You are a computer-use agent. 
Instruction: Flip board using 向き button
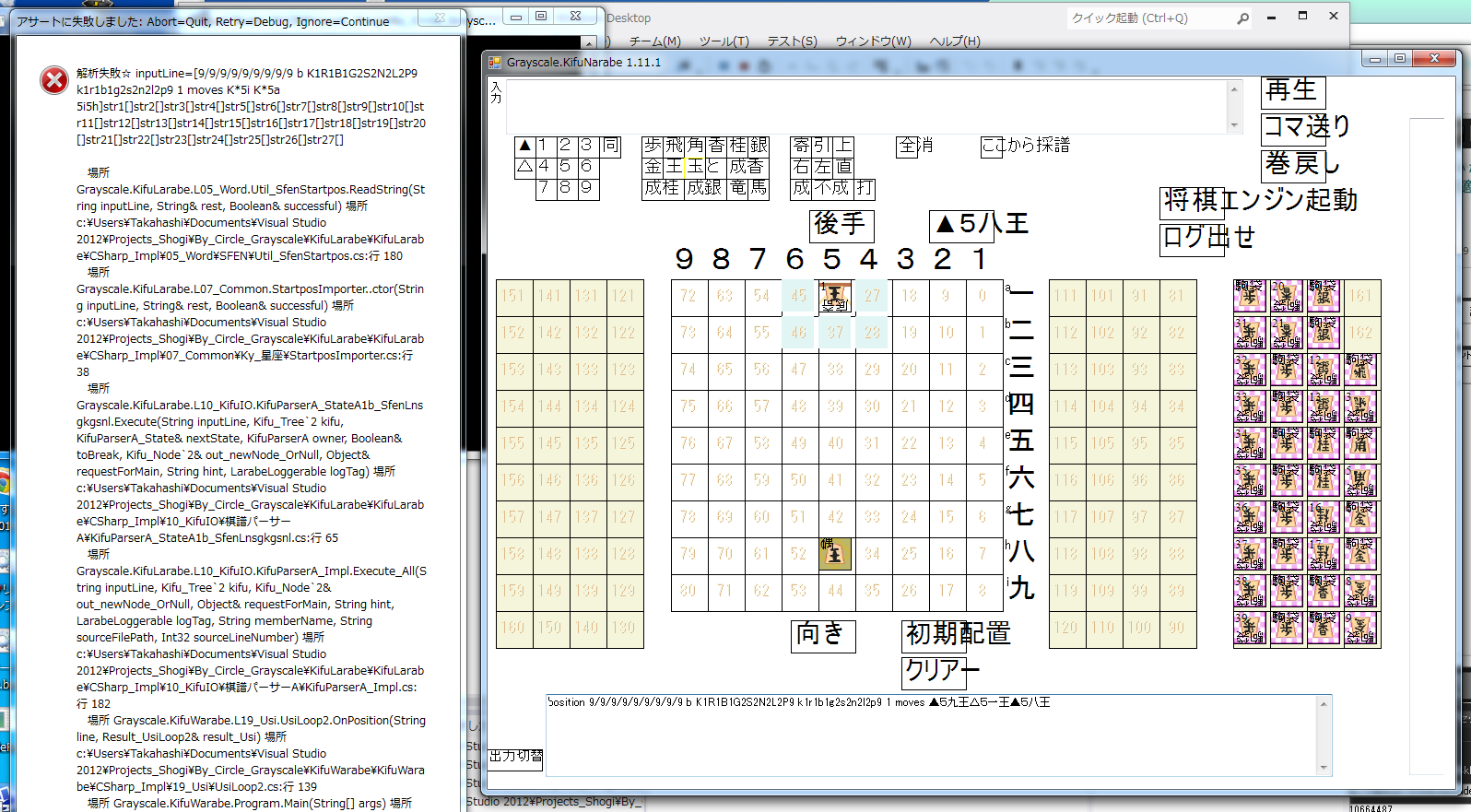[823, 635]
